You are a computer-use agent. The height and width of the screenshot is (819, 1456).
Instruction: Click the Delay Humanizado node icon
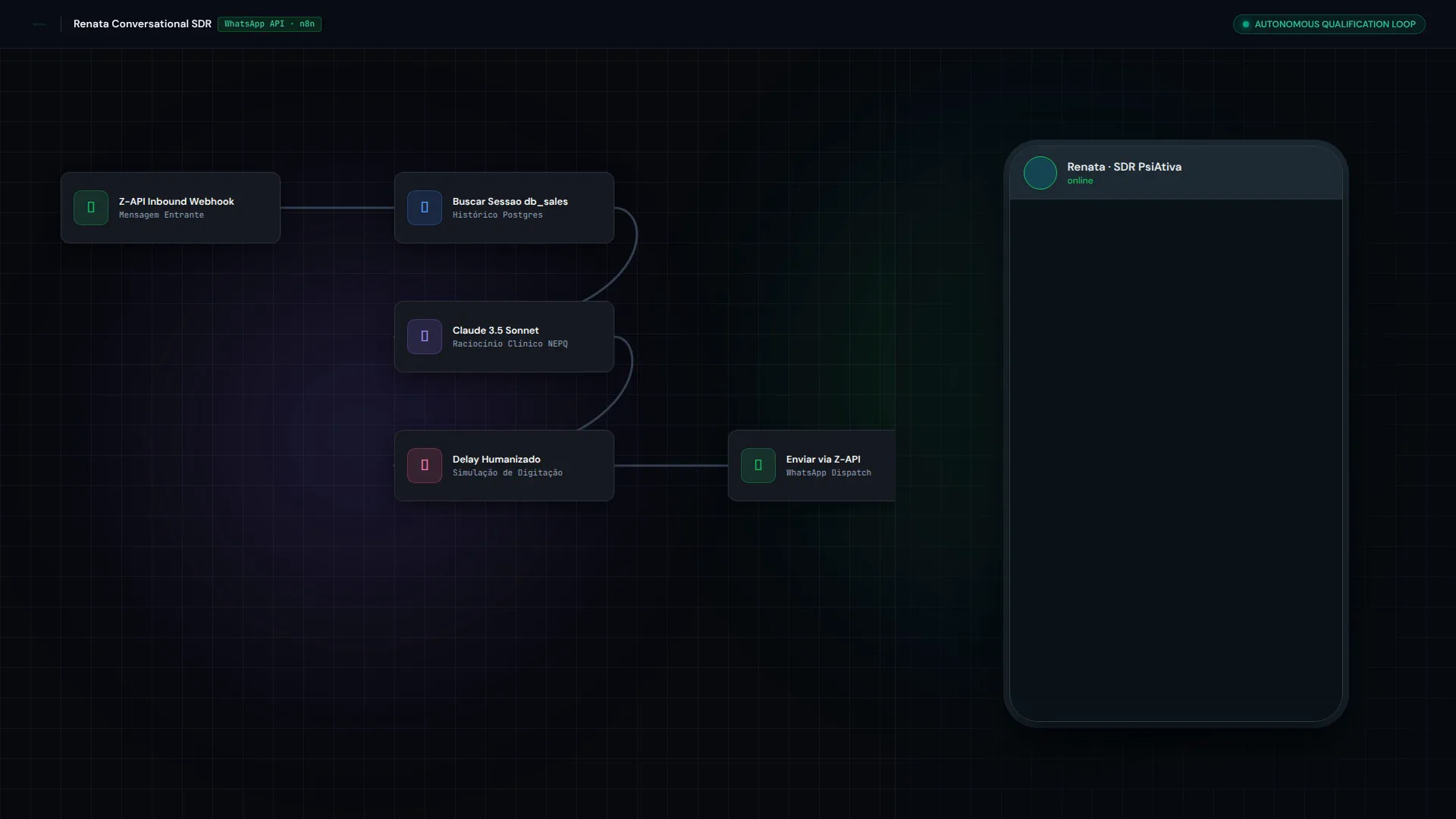pos(425,466)
